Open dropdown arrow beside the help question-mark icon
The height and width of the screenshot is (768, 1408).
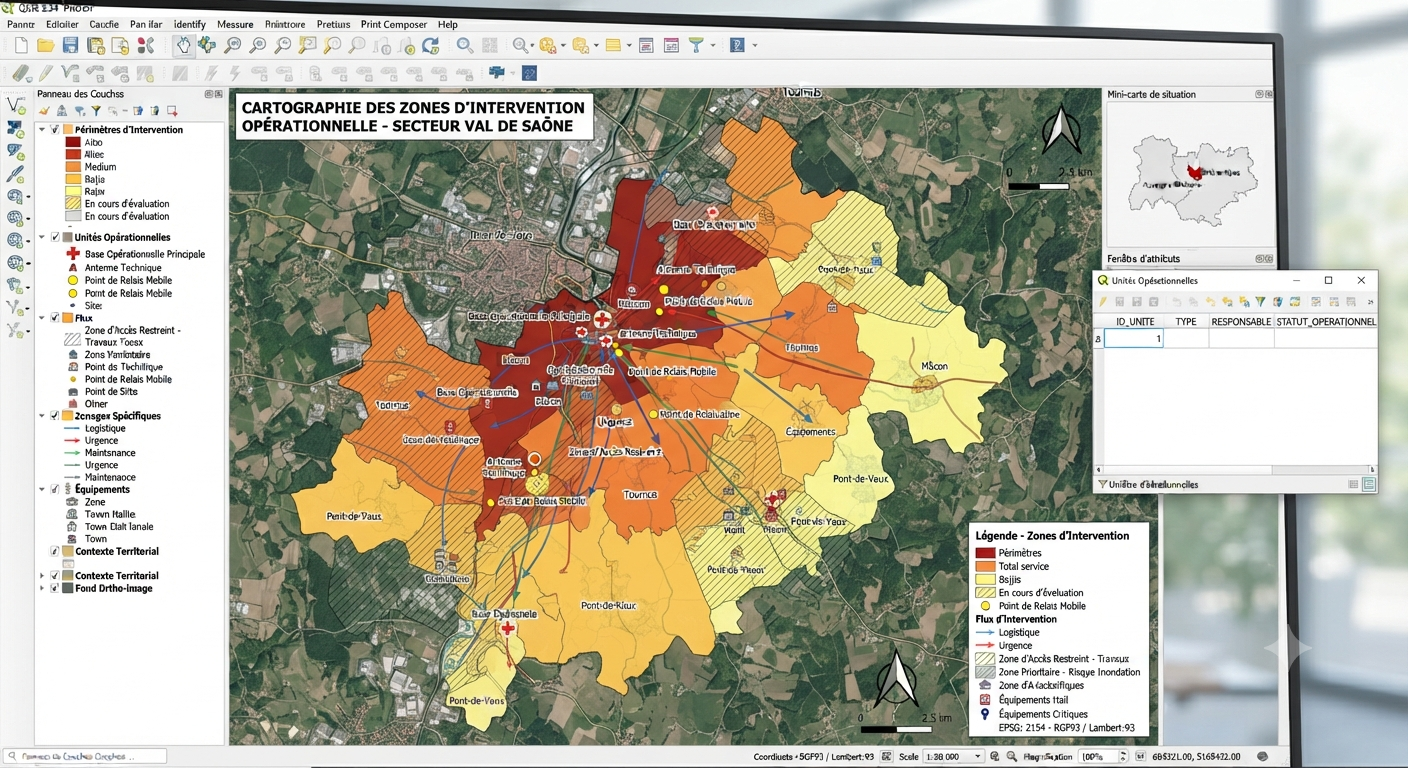coord(754,45)
